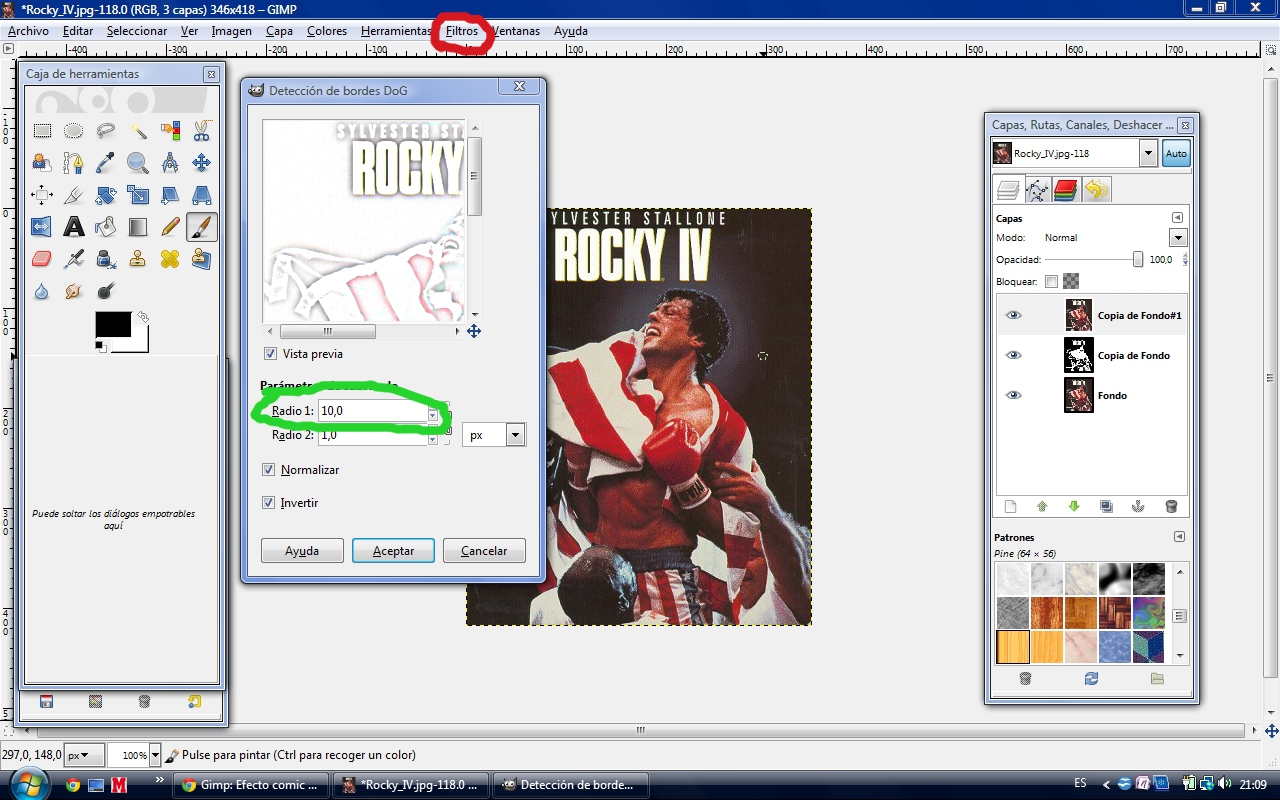Activate the Fuzzy Select magic wand tool
The width and height of the screenshot is (1280, 800).
pos(137,131)
